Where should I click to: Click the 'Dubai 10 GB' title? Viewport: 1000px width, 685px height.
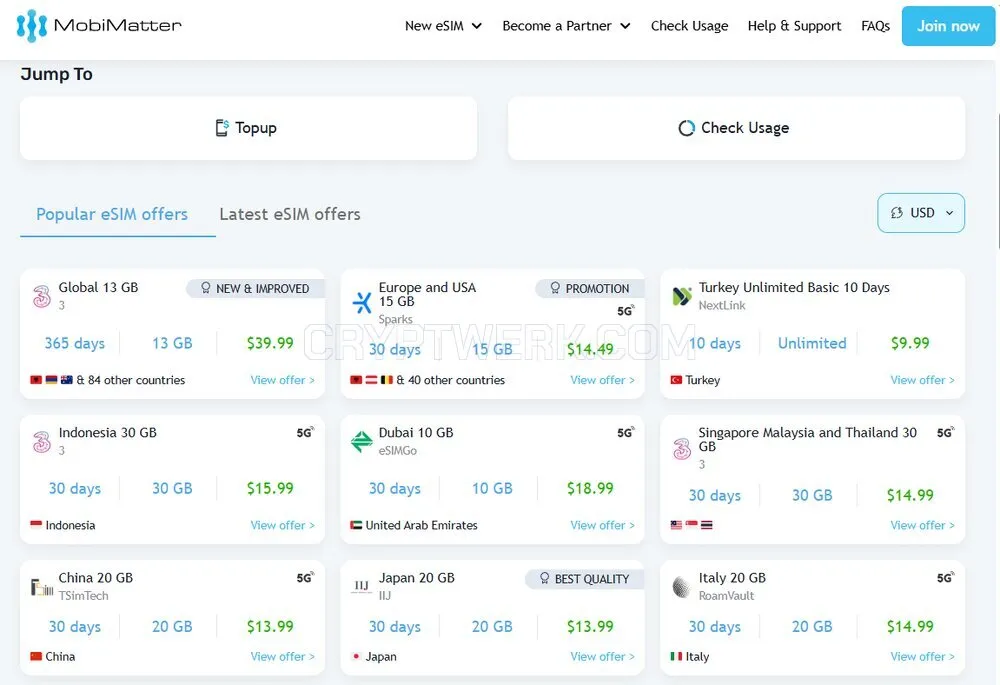click(x=416, y=432)
